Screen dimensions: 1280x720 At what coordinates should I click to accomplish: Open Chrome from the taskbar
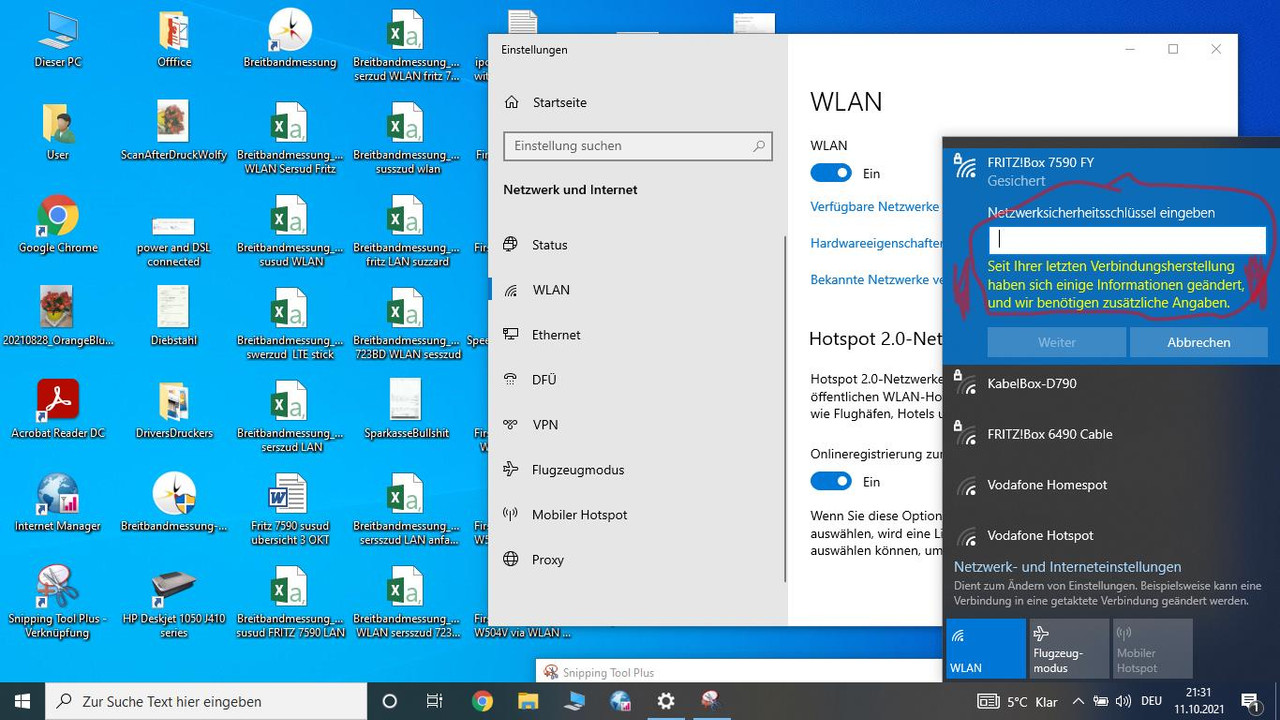(x=482, y=701)
